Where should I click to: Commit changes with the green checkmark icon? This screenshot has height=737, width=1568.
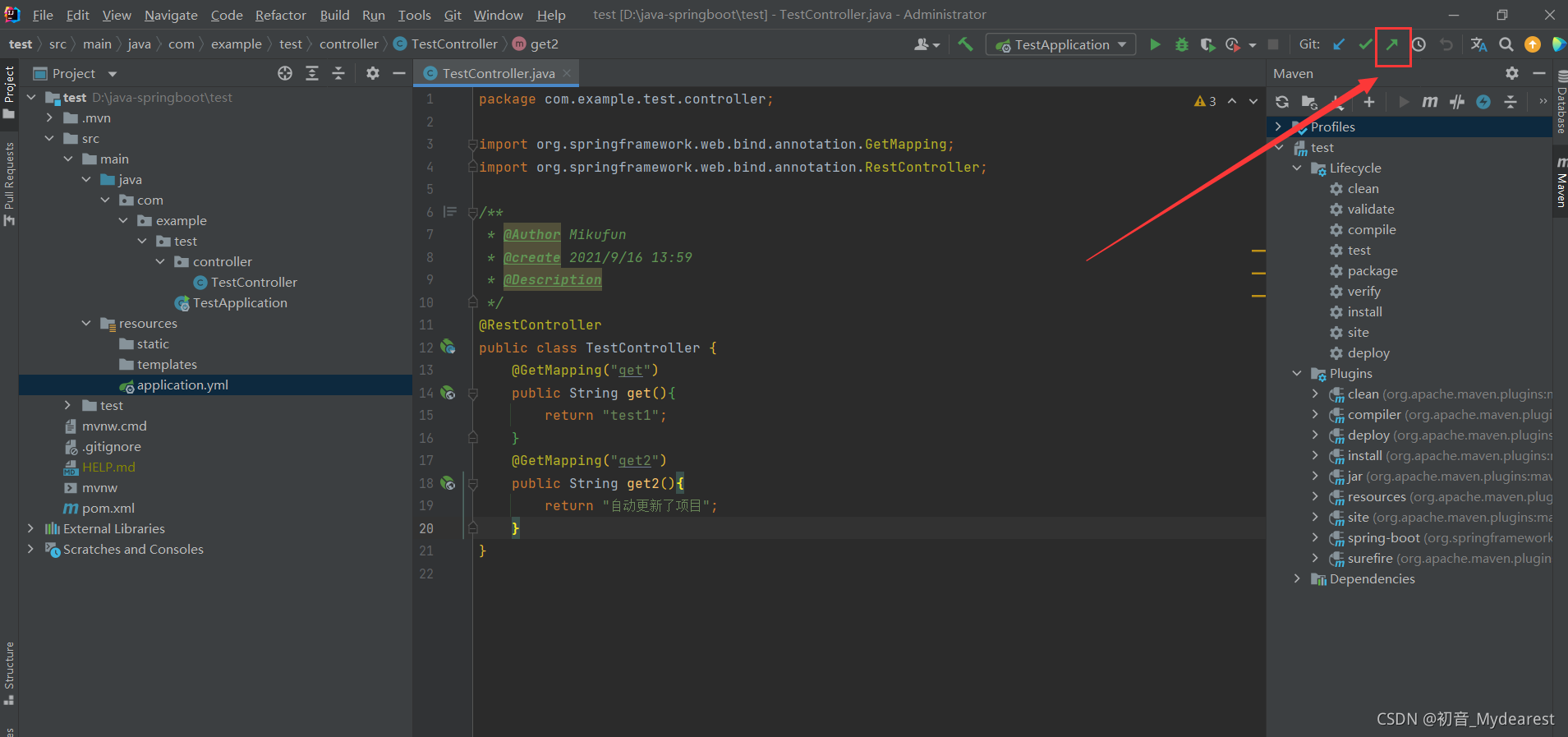[x=1365, y=44]
